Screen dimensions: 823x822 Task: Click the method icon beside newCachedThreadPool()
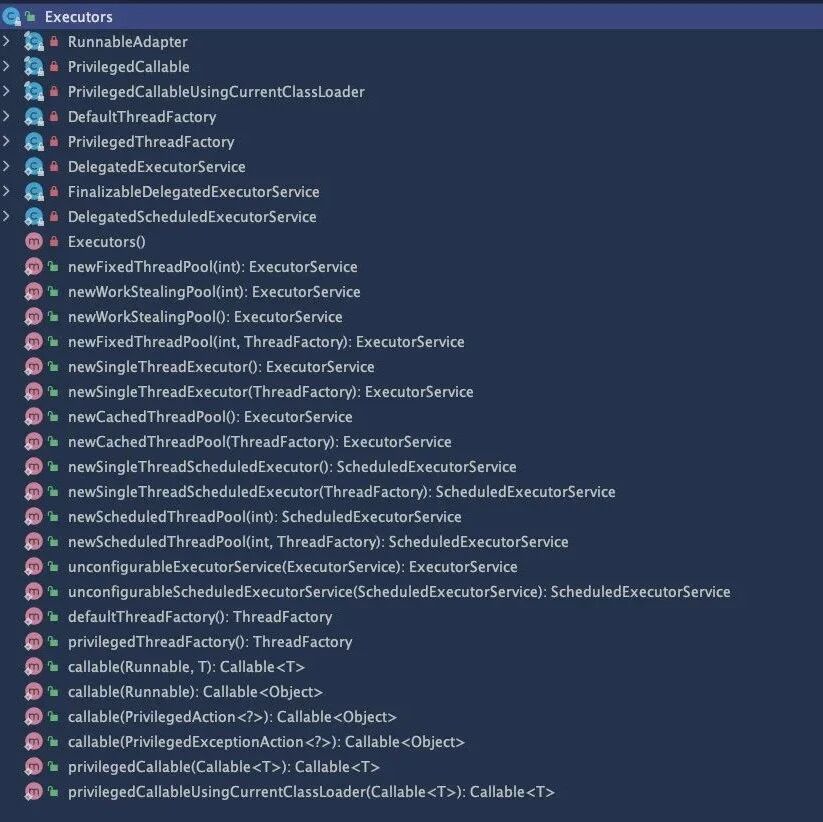pos(33,417)
